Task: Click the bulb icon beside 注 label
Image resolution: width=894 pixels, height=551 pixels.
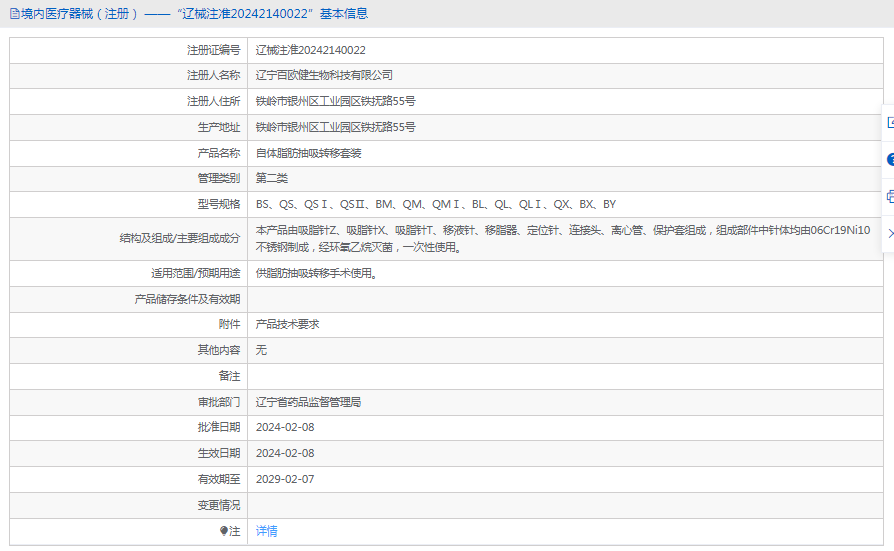Action: 224,532
